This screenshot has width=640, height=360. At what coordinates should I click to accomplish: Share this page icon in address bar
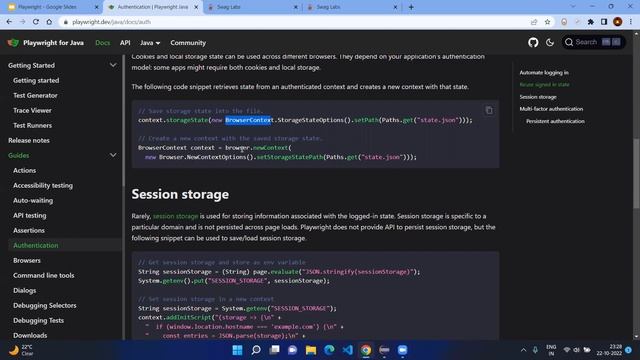click(534, 22)
